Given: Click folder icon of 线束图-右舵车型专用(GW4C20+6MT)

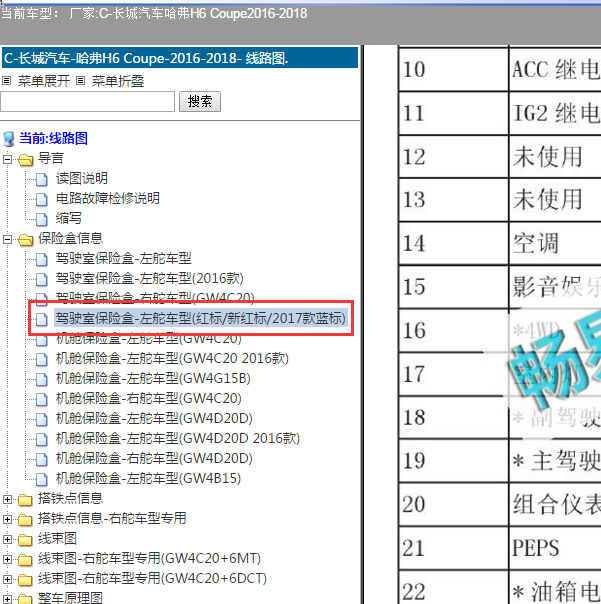Looking at the screenshot, I should point(25,560).
